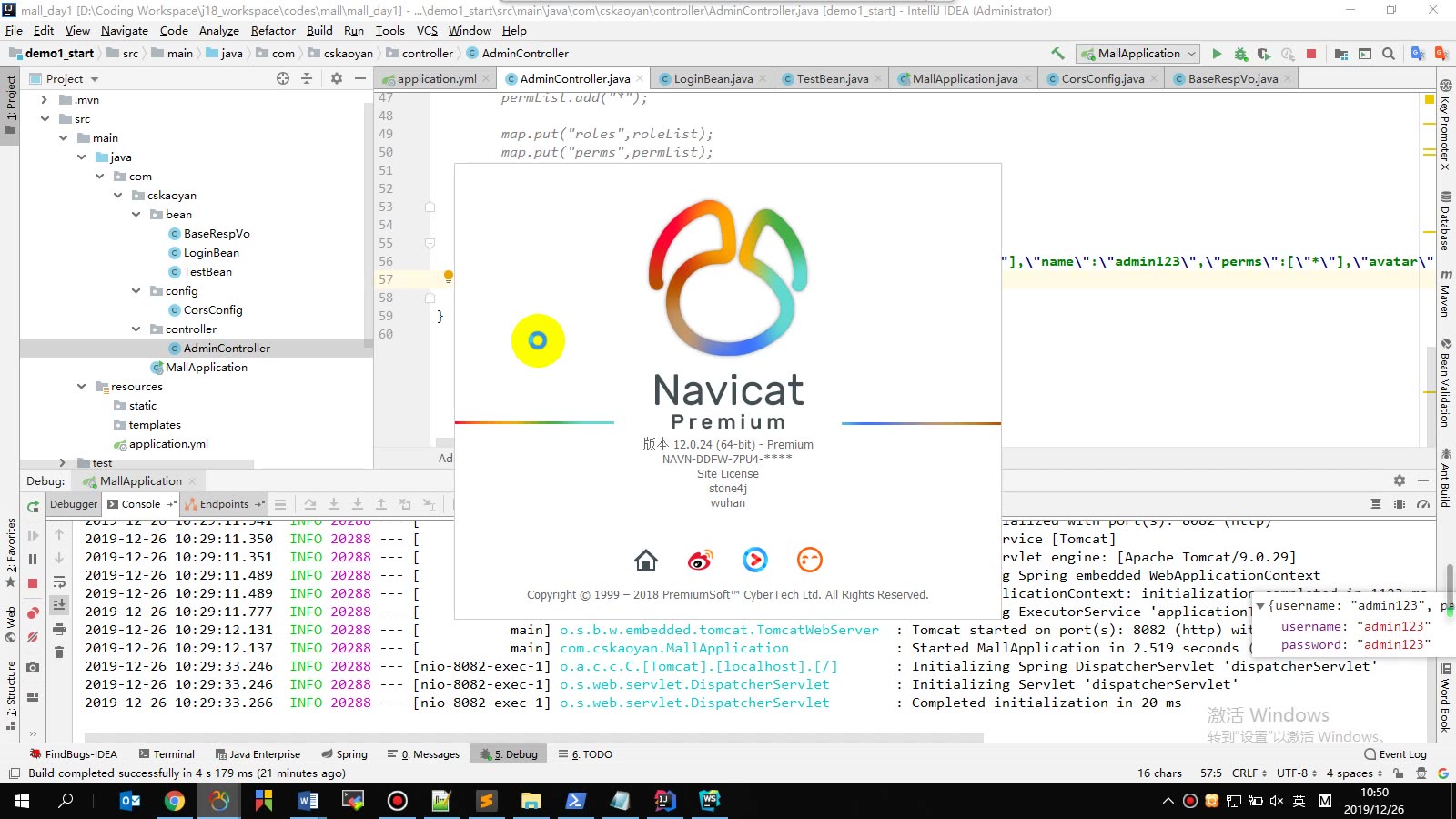Switch to CorsConfig.java editor tab

(1103, 79)
